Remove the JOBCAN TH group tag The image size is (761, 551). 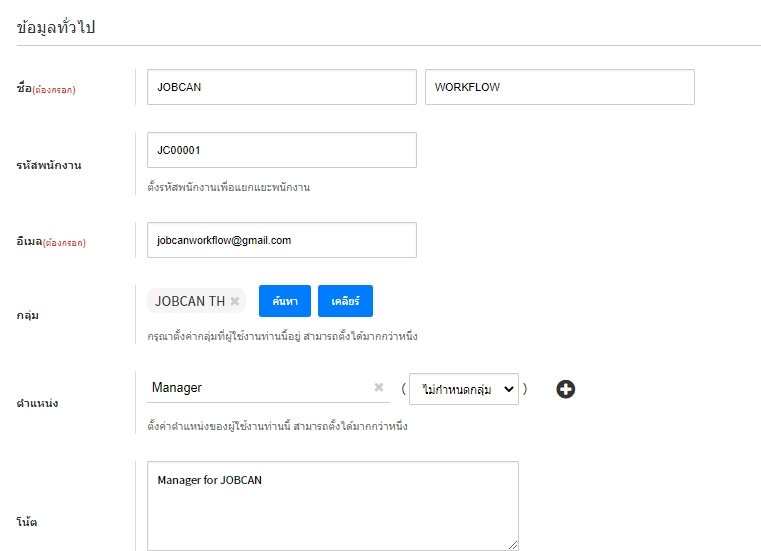point(235,301)
